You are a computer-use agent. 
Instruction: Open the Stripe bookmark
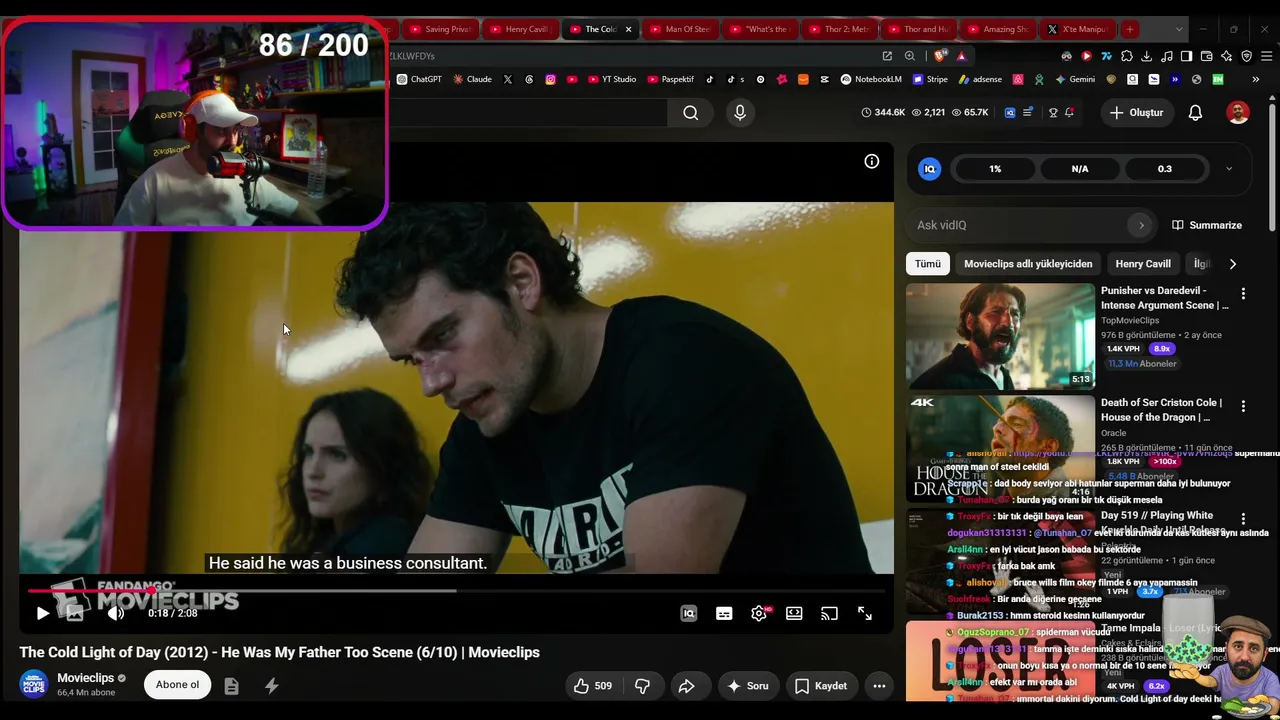tap(929, 79)
